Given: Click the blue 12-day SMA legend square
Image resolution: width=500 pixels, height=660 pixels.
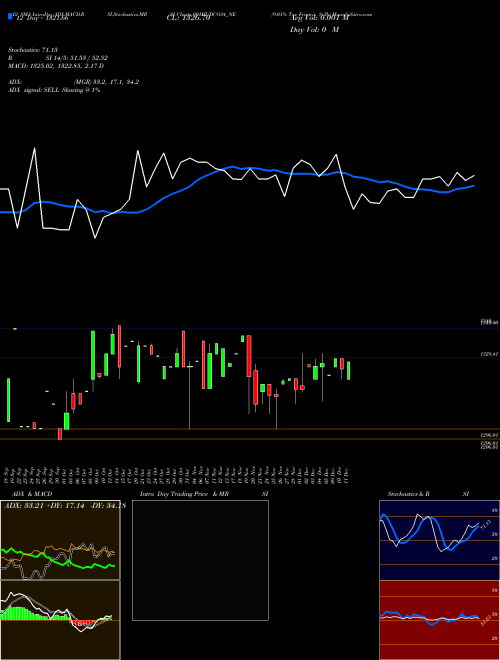Looking at the screenshot, I should 10,17.
